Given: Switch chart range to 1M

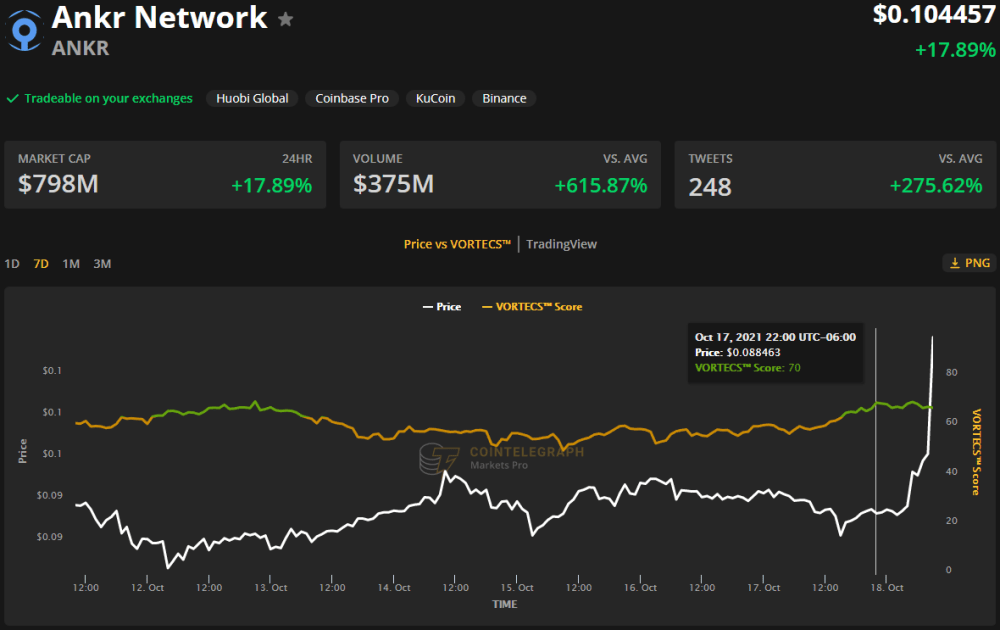Looking at the screenshot, I should tap(71, 263).
